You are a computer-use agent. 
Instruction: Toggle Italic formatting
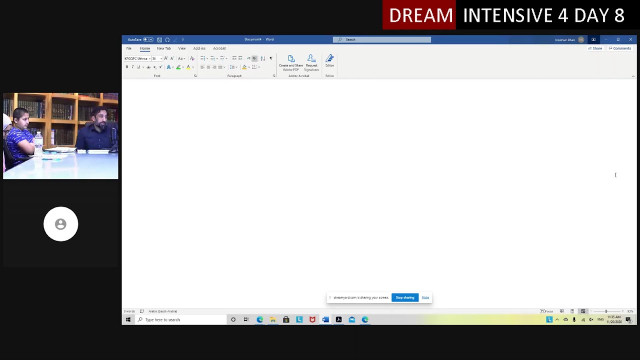point(133,67)
